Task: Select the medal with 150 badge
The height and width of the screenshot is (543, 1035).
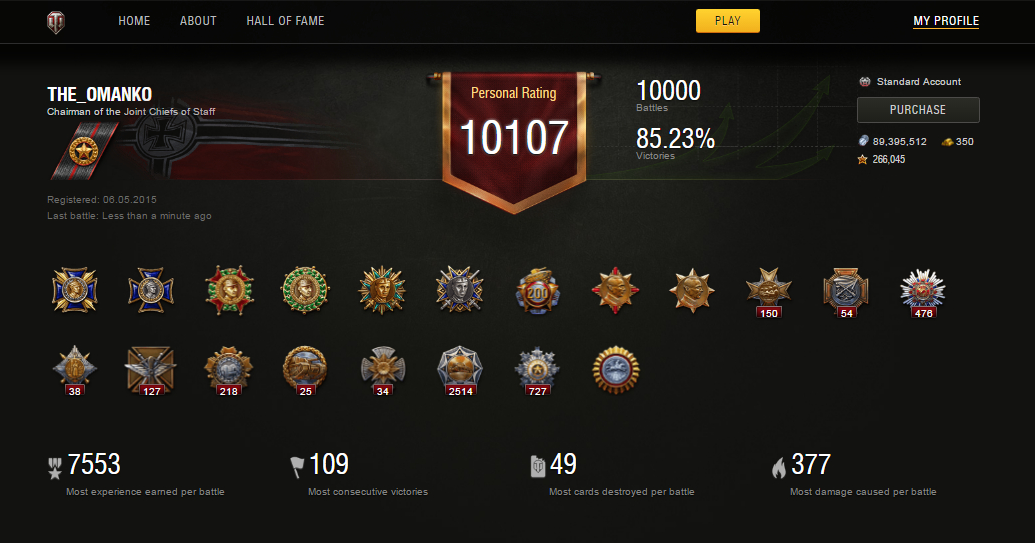Action: pyautogui.click(x=768, y=292)
